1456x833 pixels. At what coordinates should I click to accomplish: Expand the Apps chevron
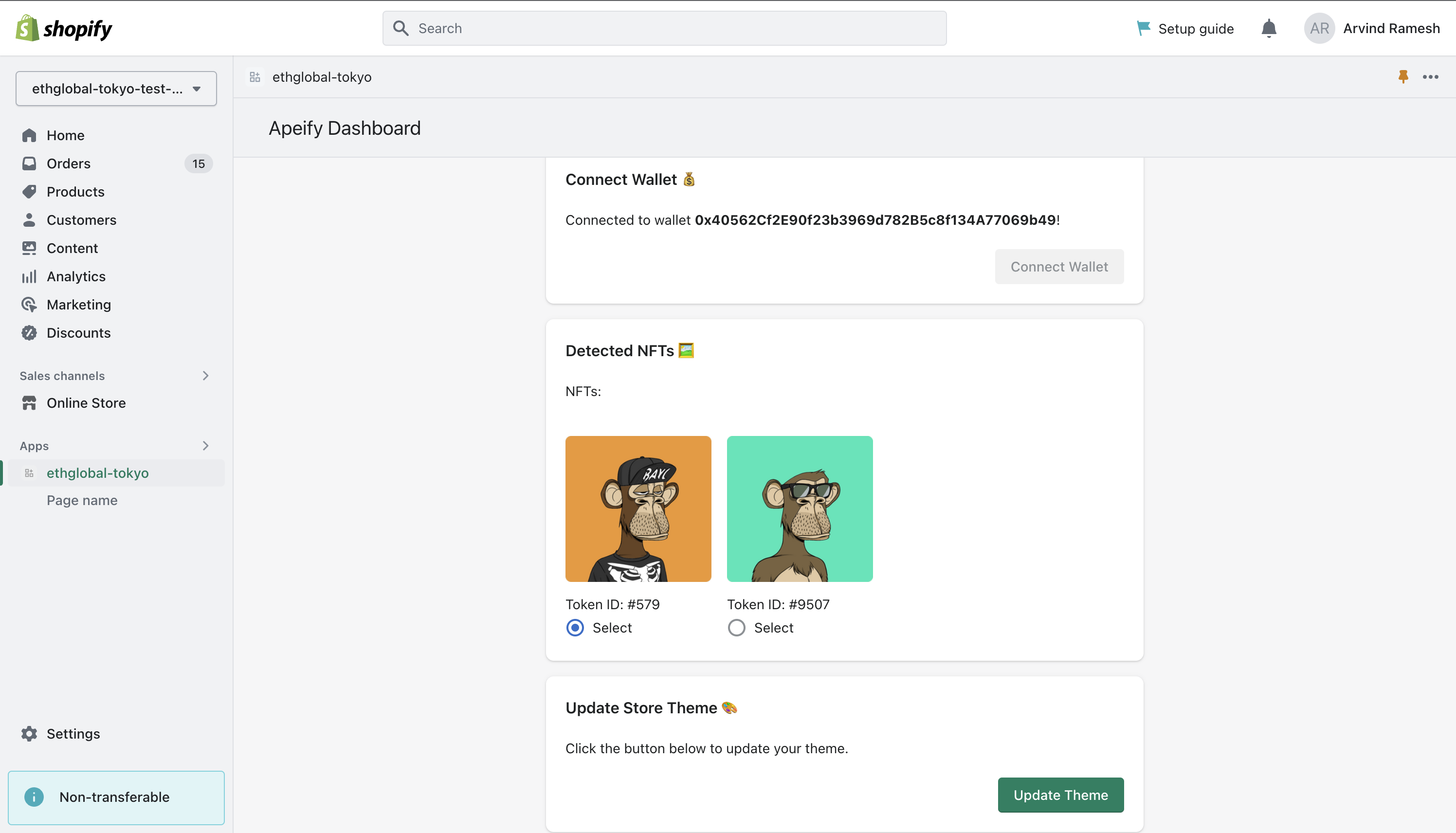[x=205, y=446]
